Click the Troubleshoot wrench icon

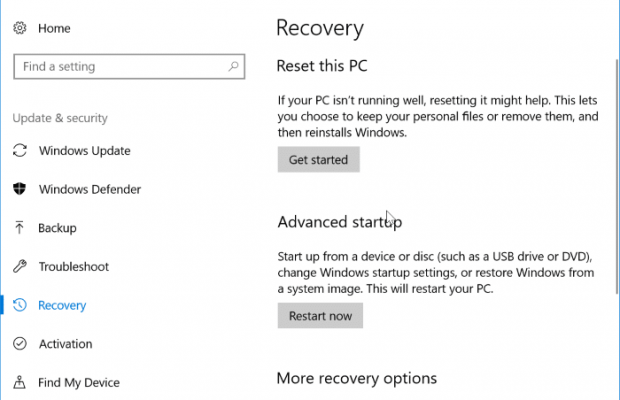tap(19, 267)
